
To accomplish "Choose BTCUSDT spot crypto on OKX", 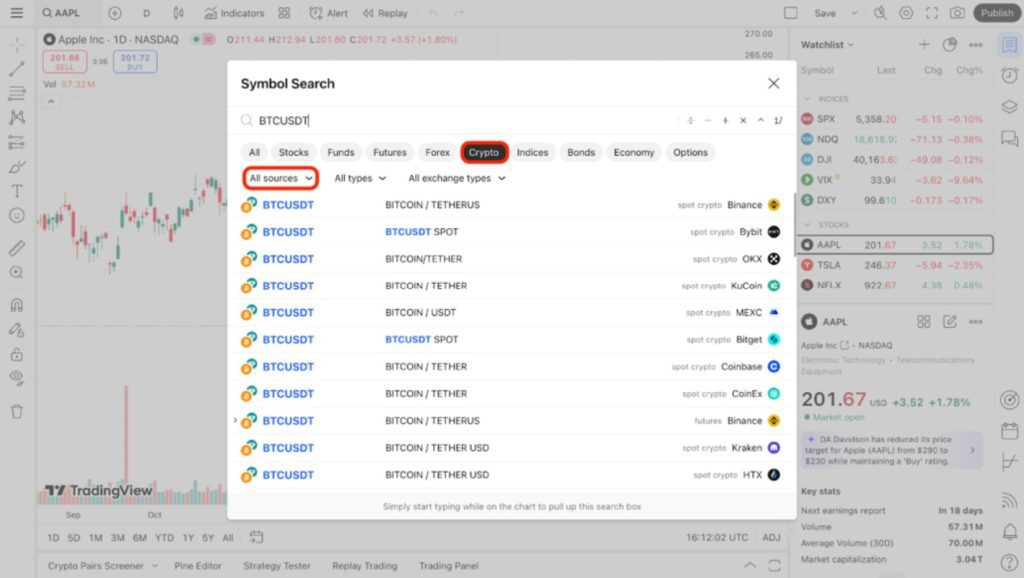I will [511, 259].
